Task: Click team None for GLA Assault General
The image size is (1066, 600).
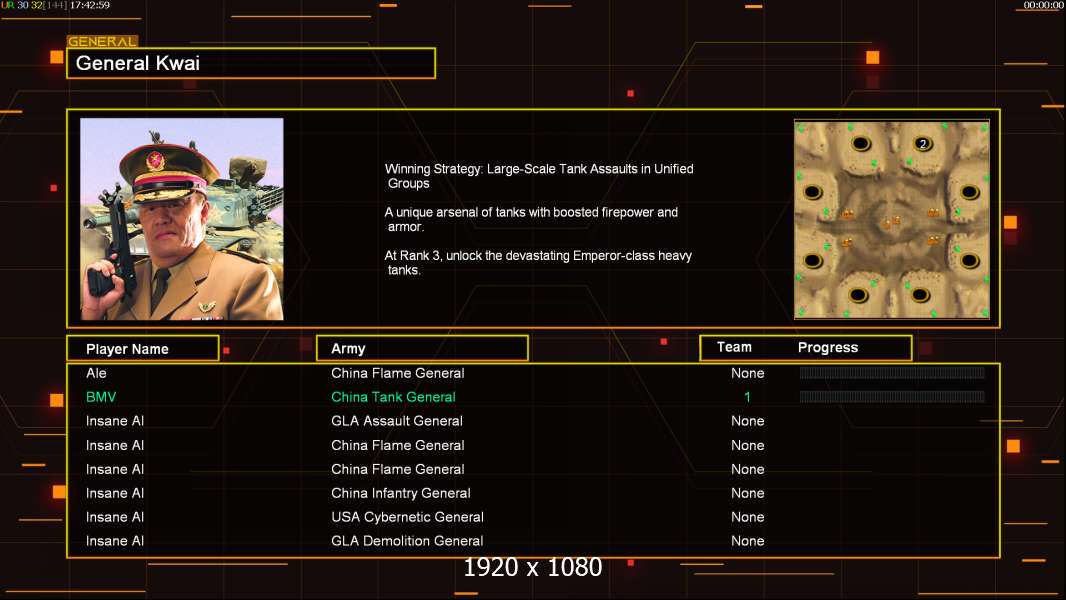Action: click(747, 421)
